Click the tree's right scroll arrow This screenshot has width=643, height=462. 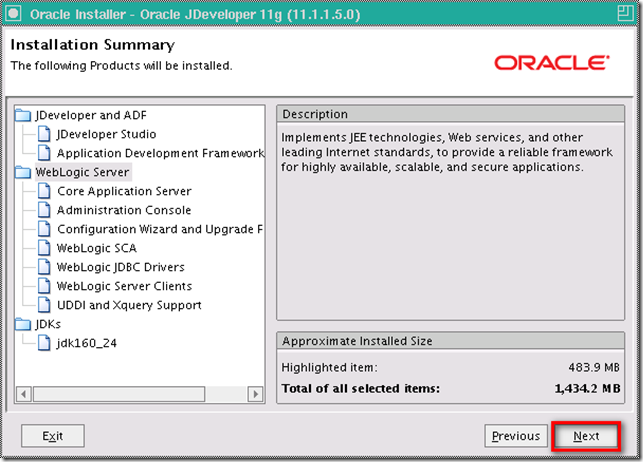pyautogui.click(x=255, y=394)
